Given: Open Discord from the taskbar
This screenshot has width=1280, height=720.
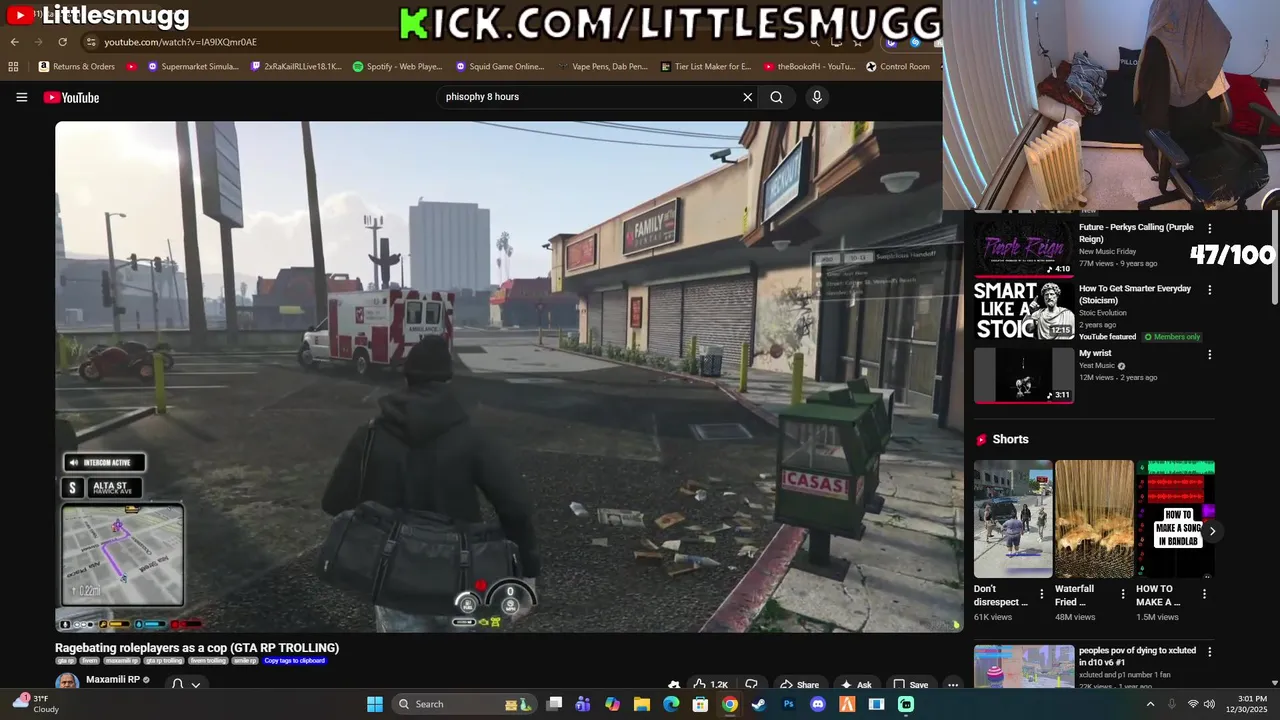Looking at the screenshot, I should click(818, 704).
